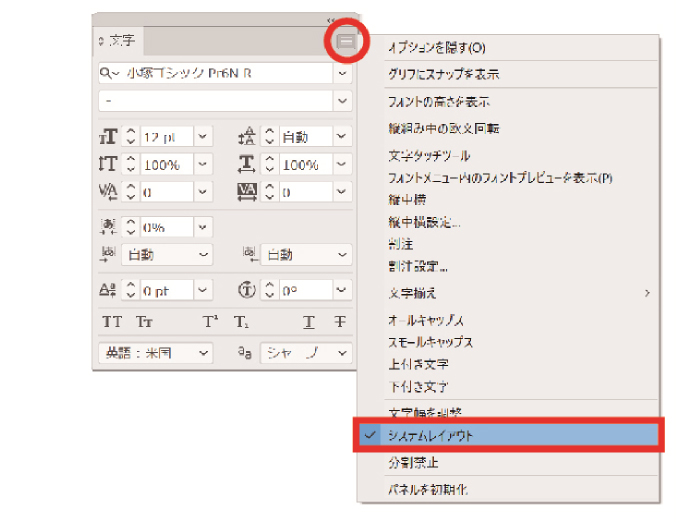Uncheck システムレイアウト menu item
This screenshot has height=522, width=690.
coord(509,435)
